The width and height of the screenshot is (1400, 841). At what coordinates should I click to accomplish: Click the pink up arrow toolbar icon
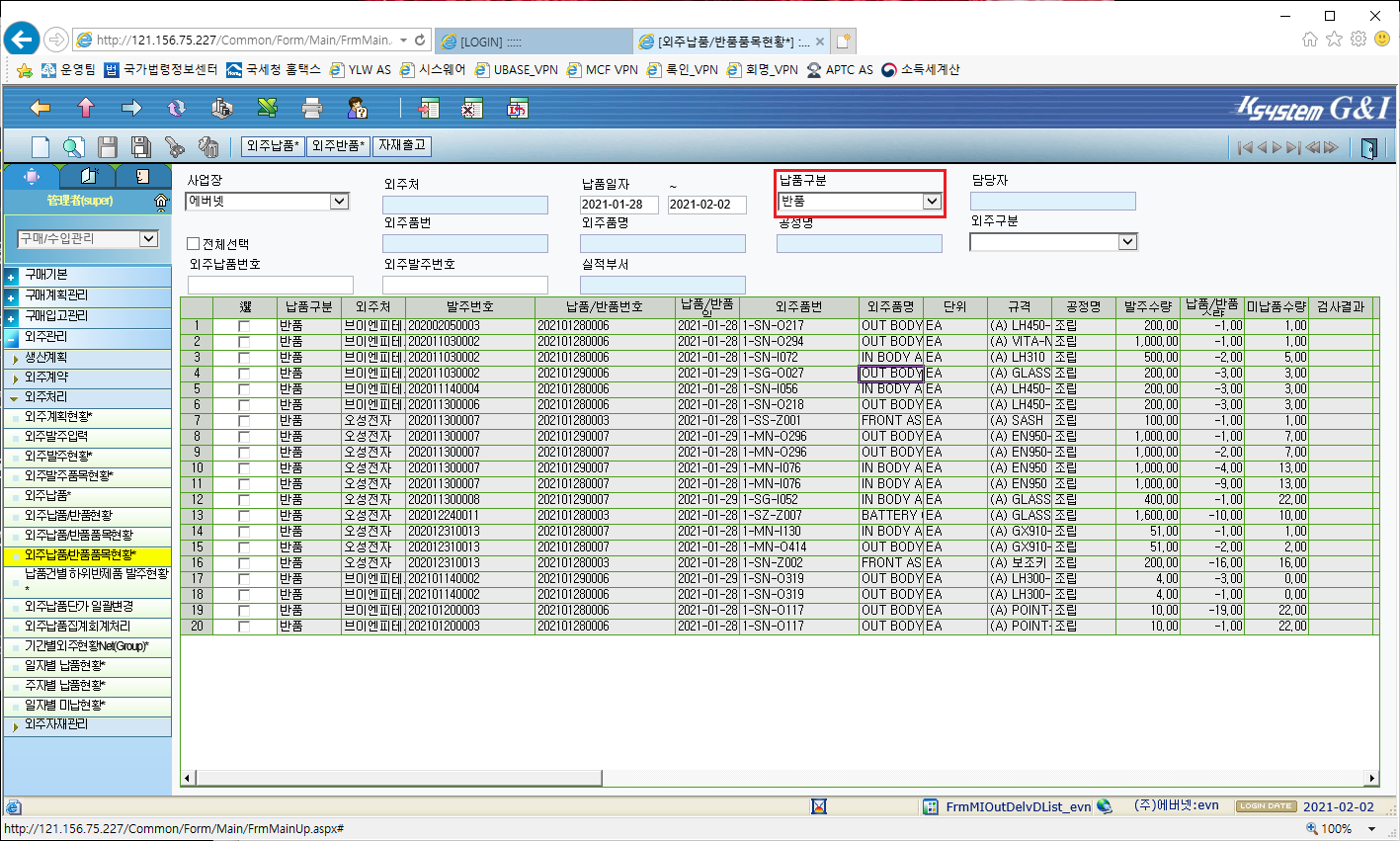point(86,108)
